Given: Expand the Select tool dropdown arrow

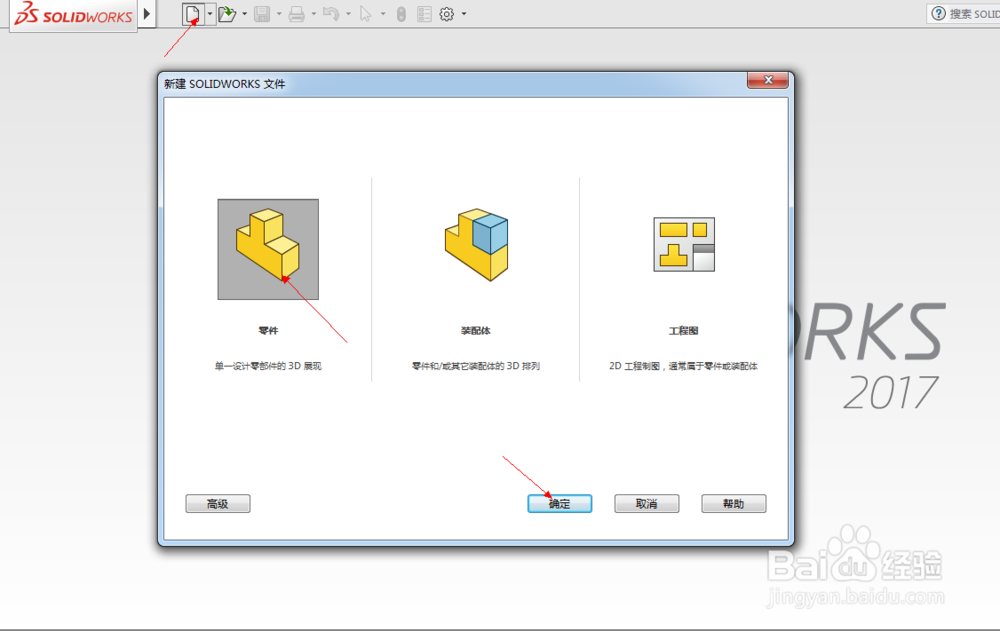Looking at the screenshot, I should pos(383,13).
